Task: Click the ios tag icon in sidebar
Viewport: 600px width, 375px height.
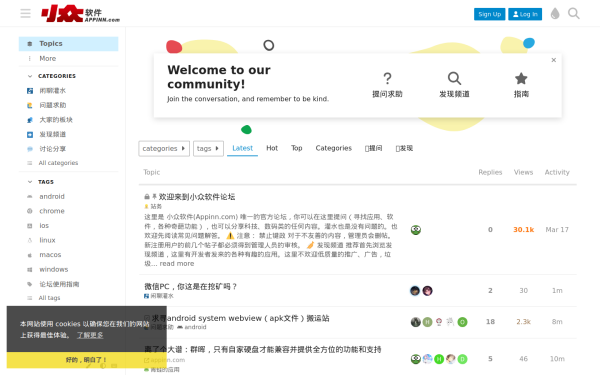Action: tap(30, 226)
